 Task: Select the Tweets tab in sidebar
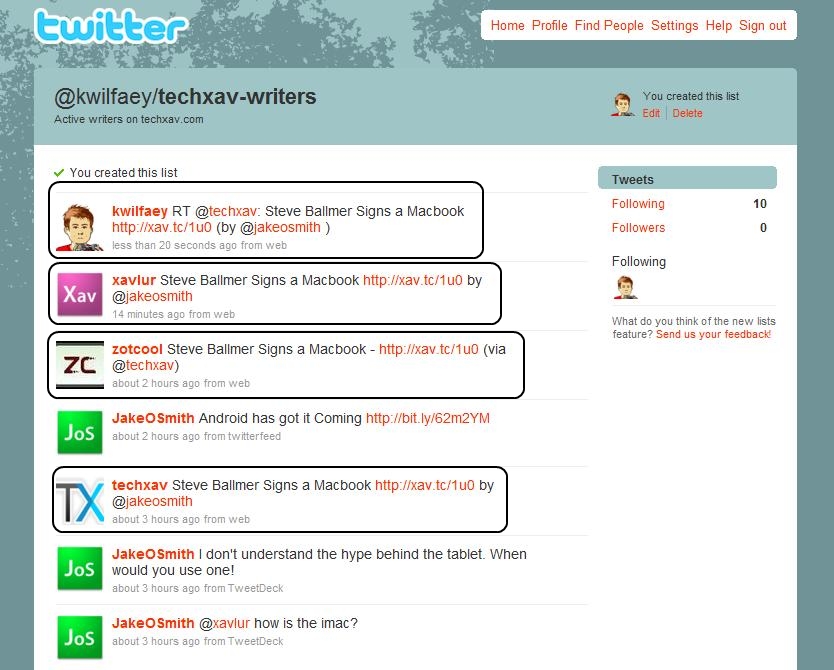[x=687, y=179]
